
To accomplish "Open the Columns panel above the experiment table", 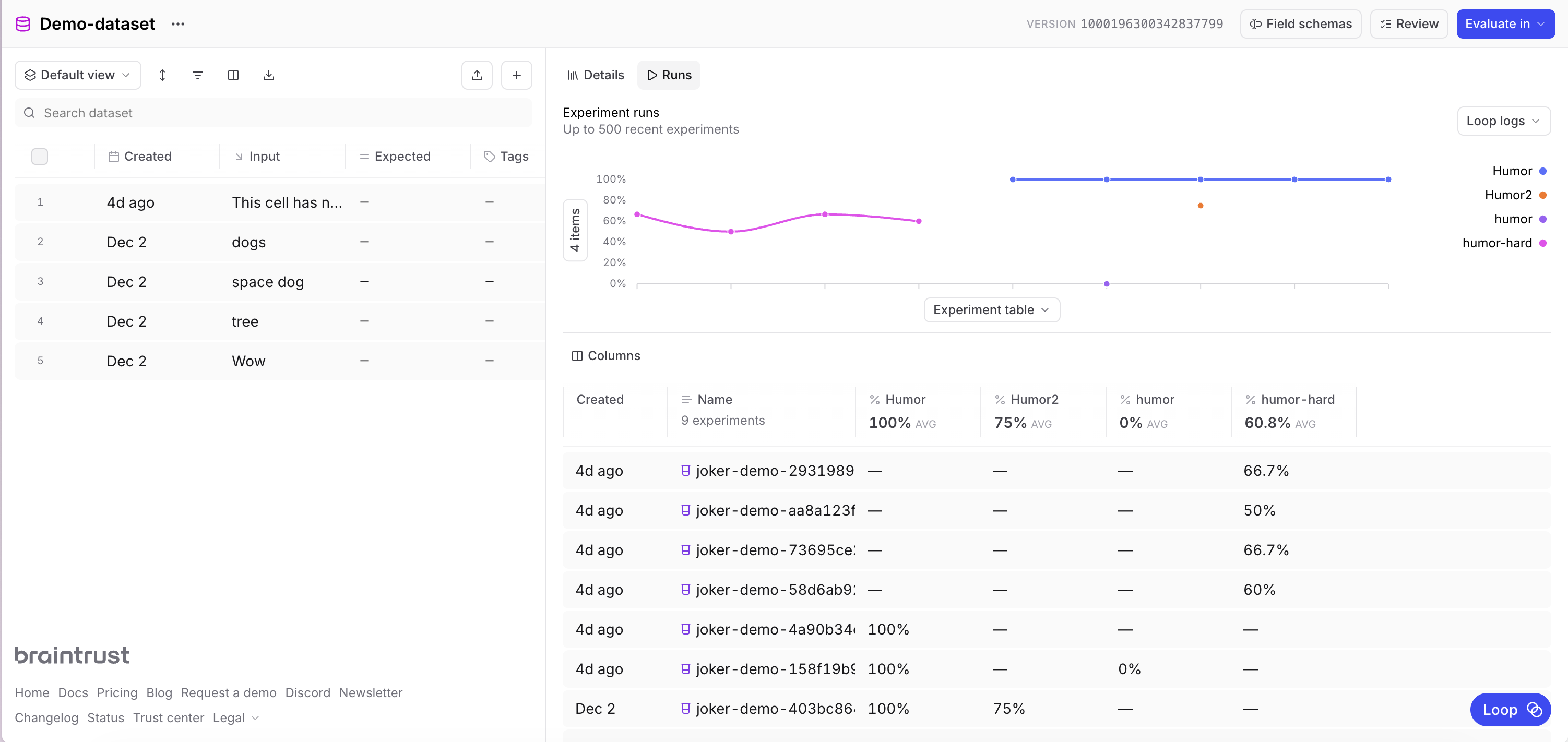I will (606, 355).
